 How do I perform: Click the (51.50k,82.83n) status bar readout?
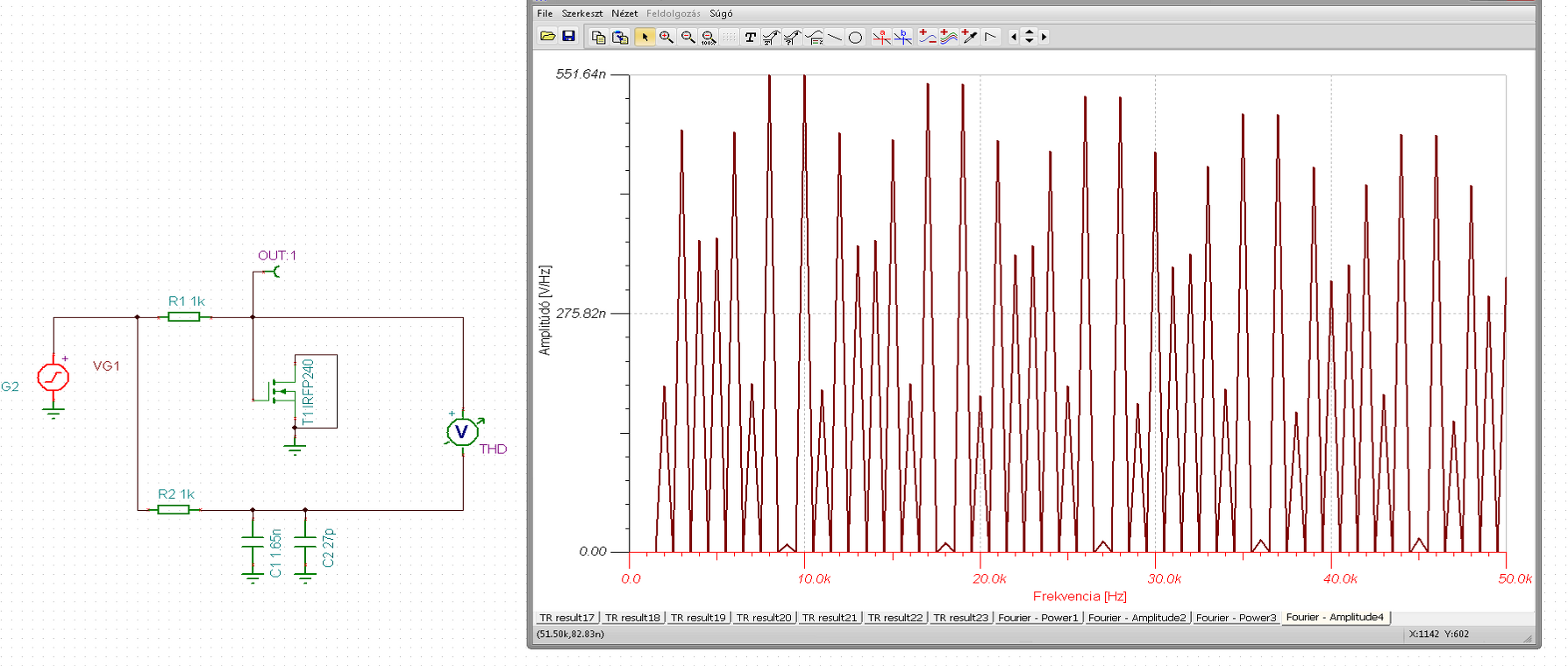click(570, 634)
